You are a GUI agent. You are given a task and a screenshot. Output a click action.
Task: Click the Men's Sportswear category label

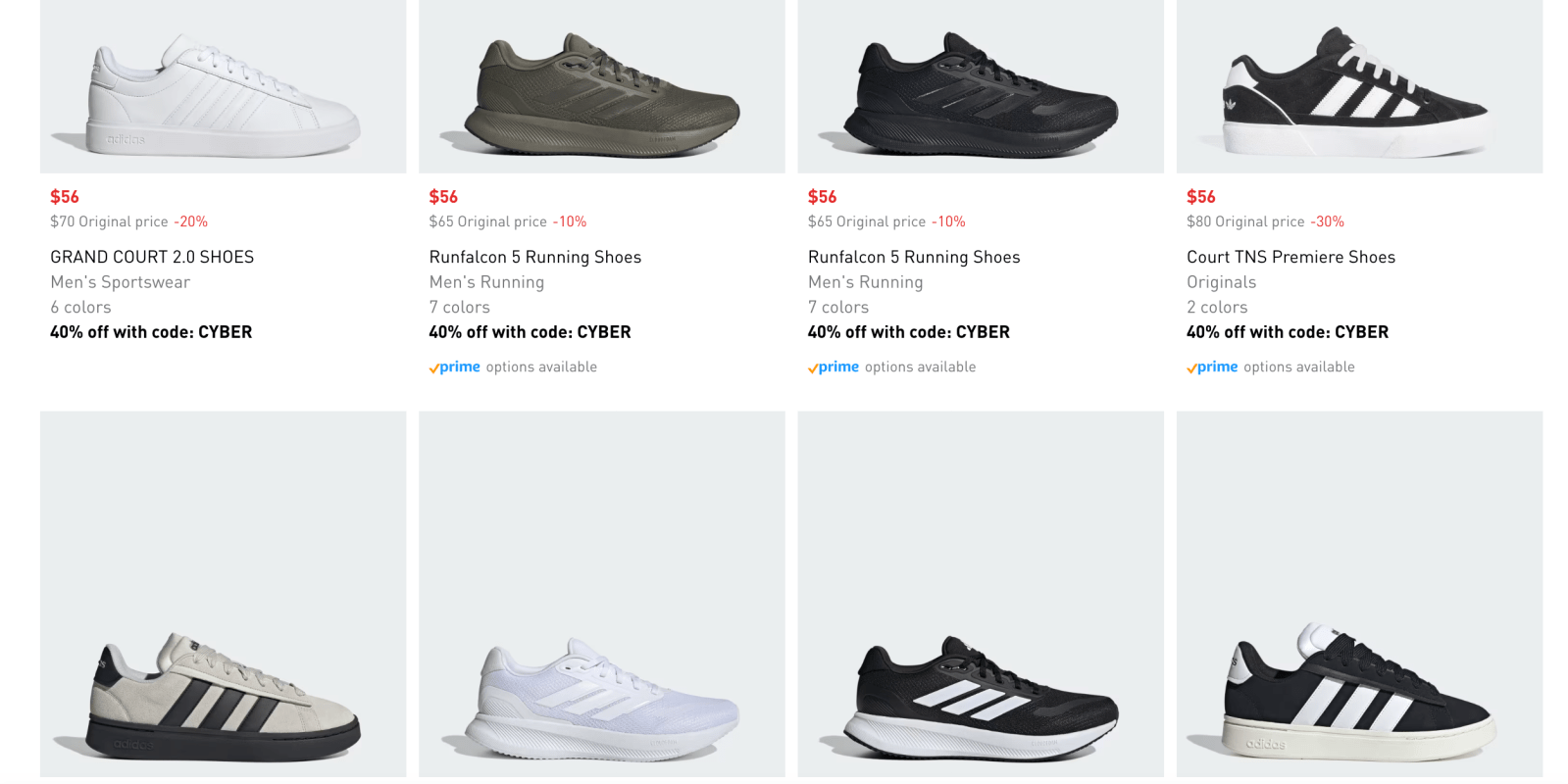(120, 281)
